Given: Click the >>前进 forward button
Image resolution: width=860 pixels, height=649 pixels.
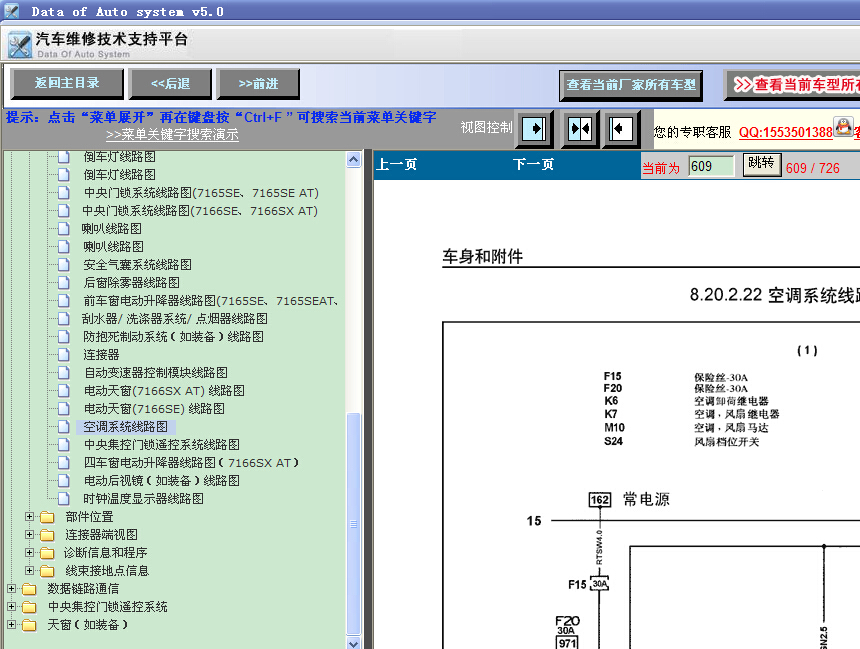Looking at the screenshot, I should click(x=258, y=84).
